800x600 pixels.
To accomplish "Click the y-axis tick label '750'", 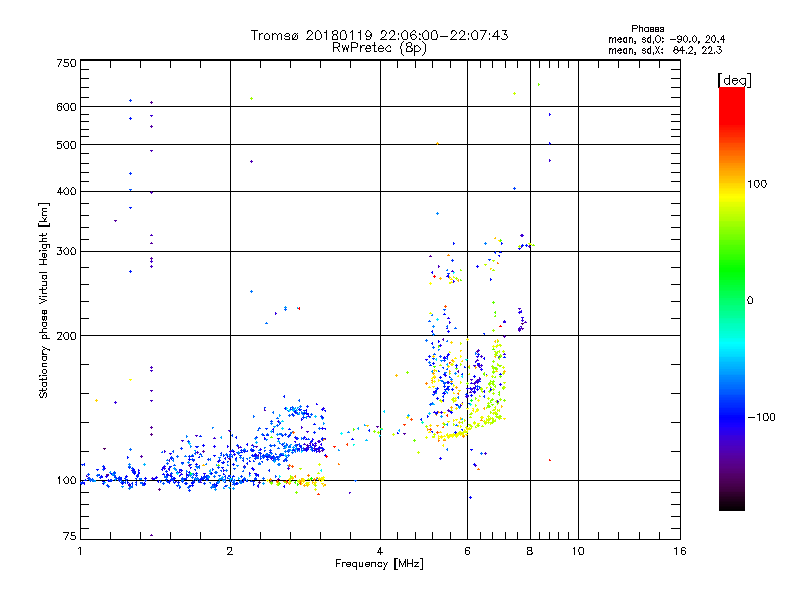I will (66, 63).
